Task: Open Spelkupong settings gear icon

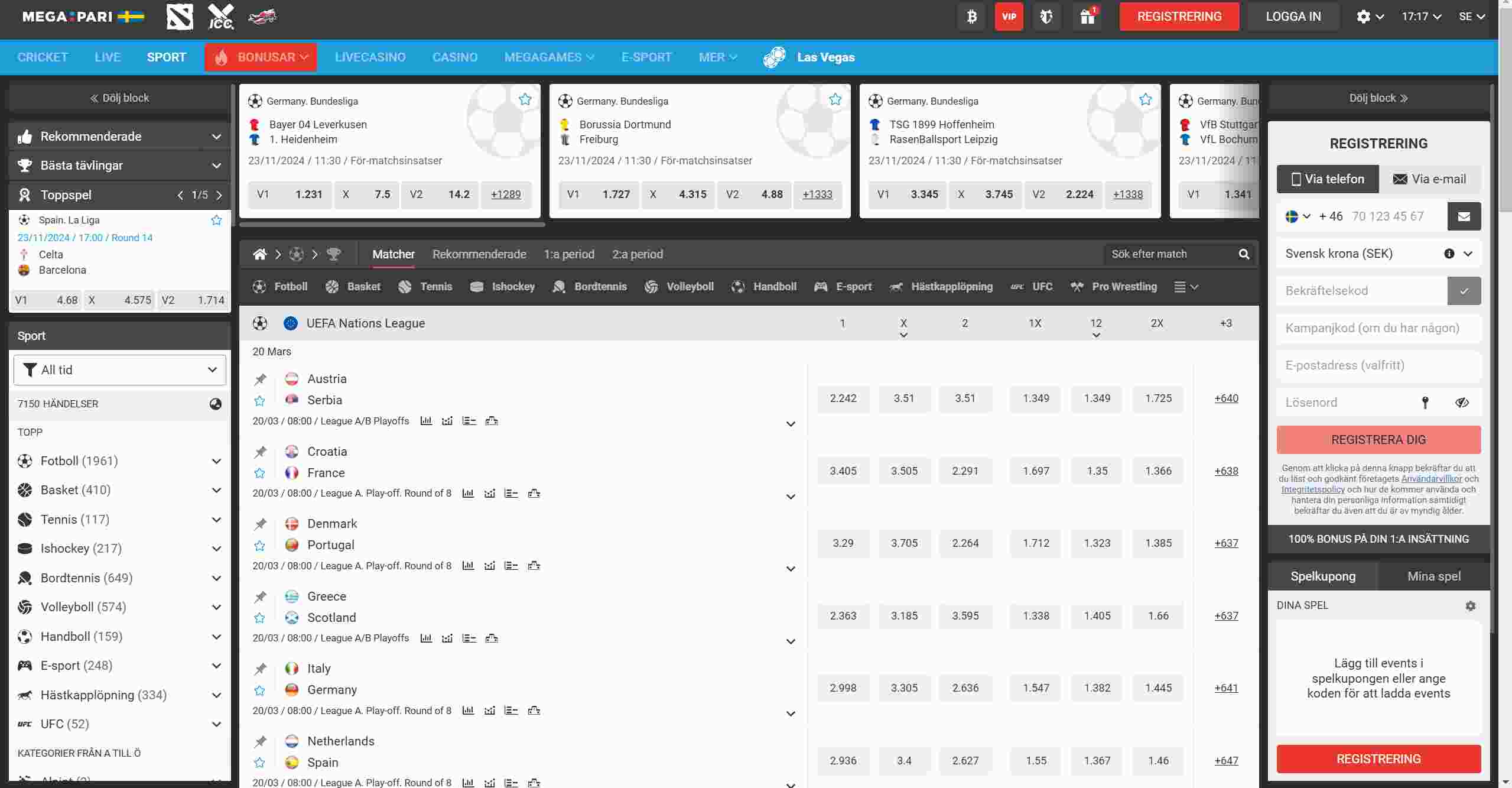Action: tap(1470, 606)
